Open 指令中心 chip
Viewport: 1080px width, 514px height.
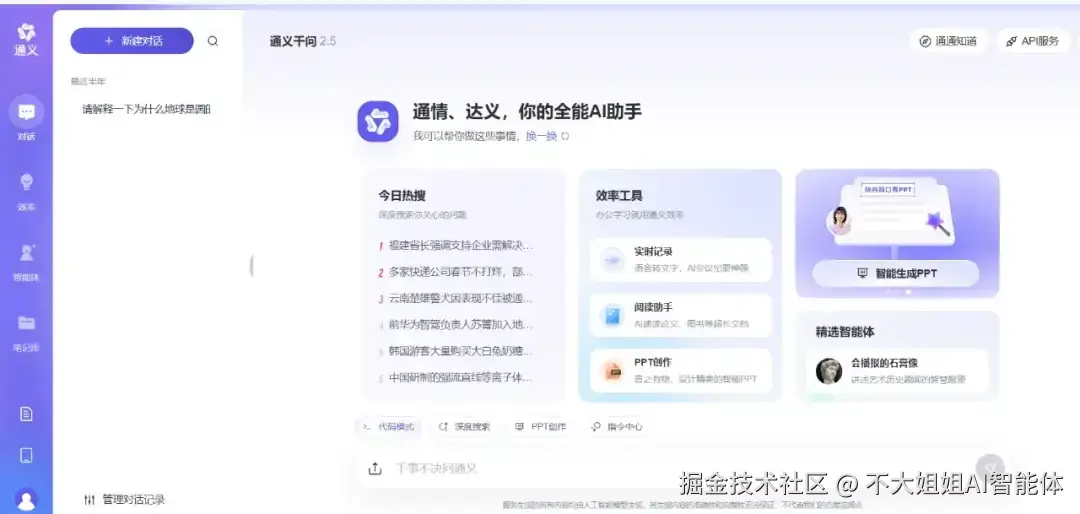[617, 426]
